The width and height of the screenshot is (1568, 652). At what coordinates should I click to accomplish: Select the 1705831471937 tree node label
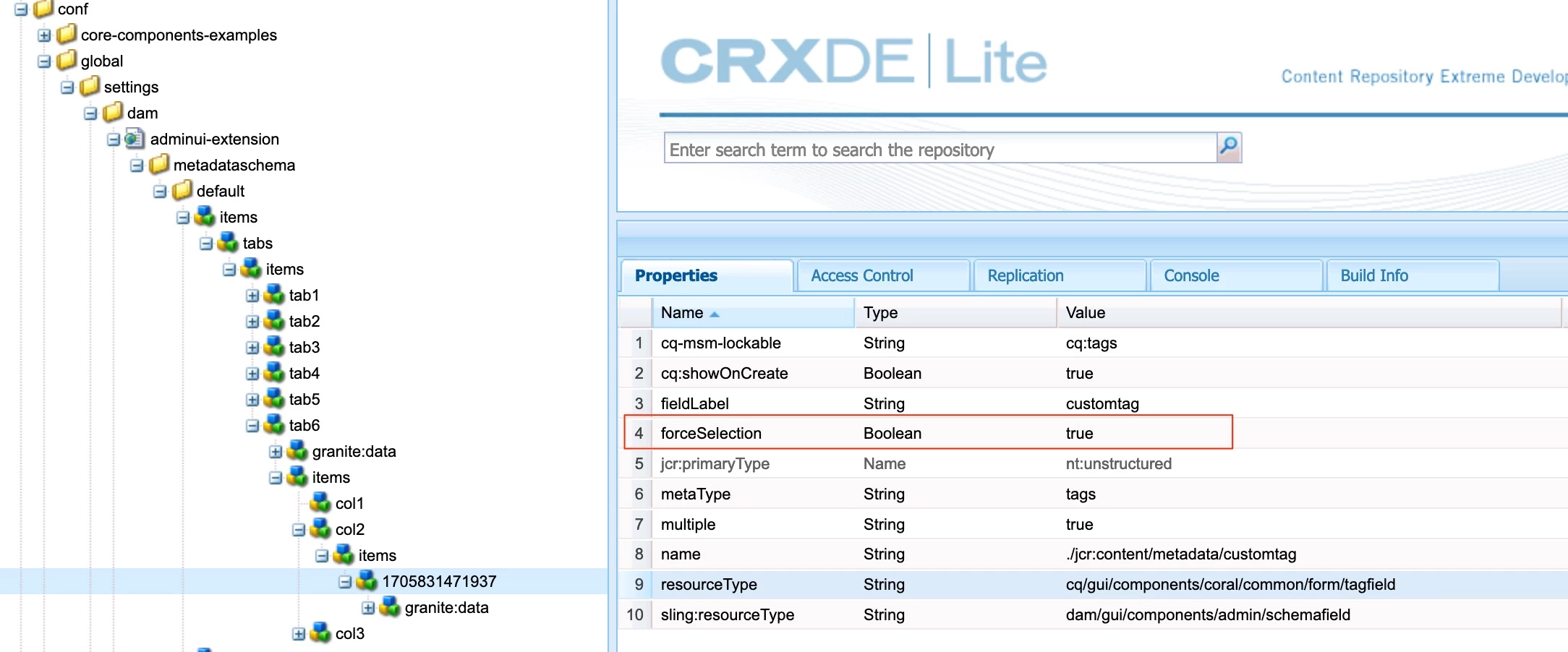439,581
